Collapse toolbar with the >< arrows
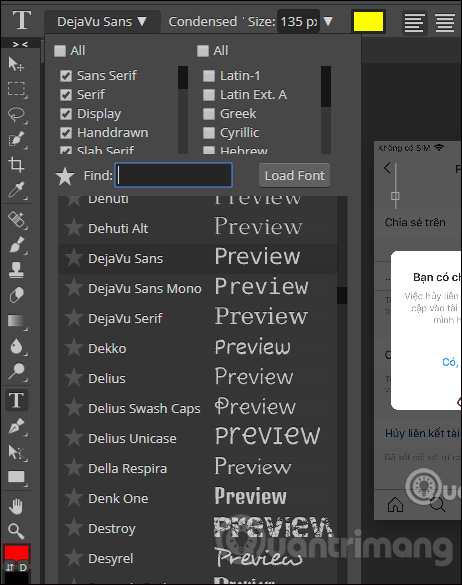 [x=20, y=44]
